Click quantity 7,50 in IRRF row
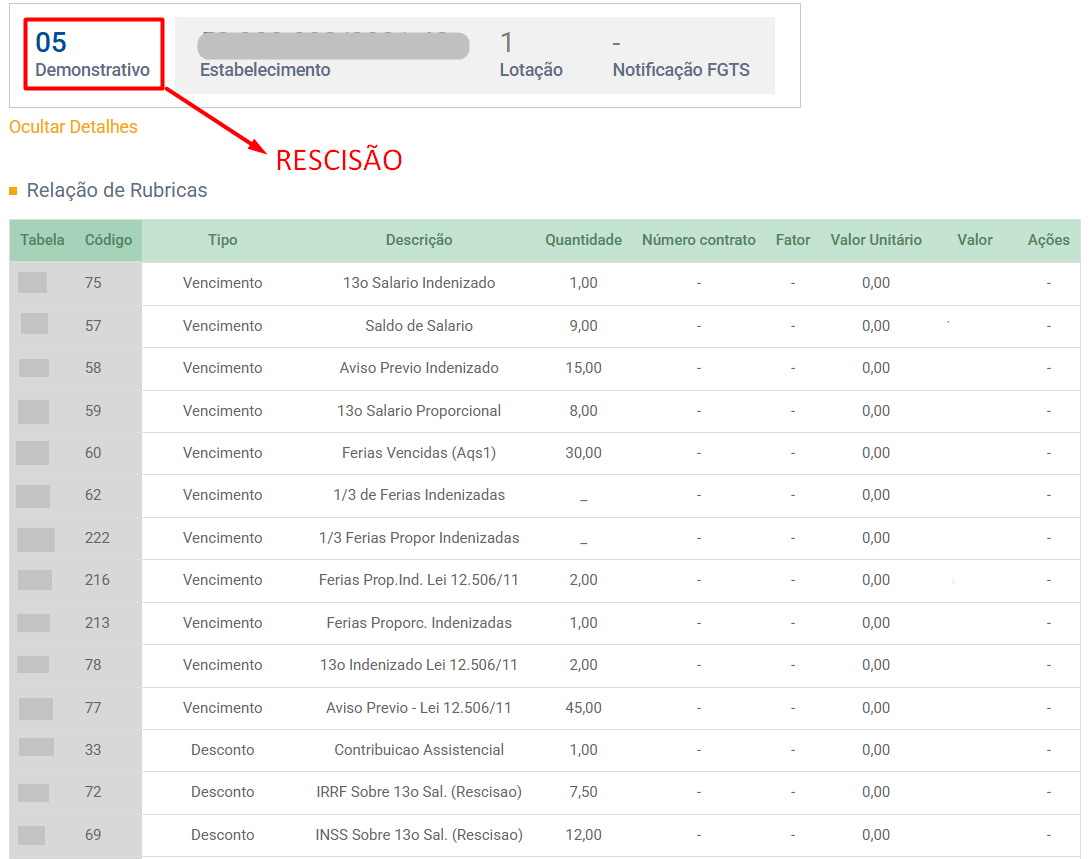Screen dimensions: 1091x859 (x=583, y=792)
